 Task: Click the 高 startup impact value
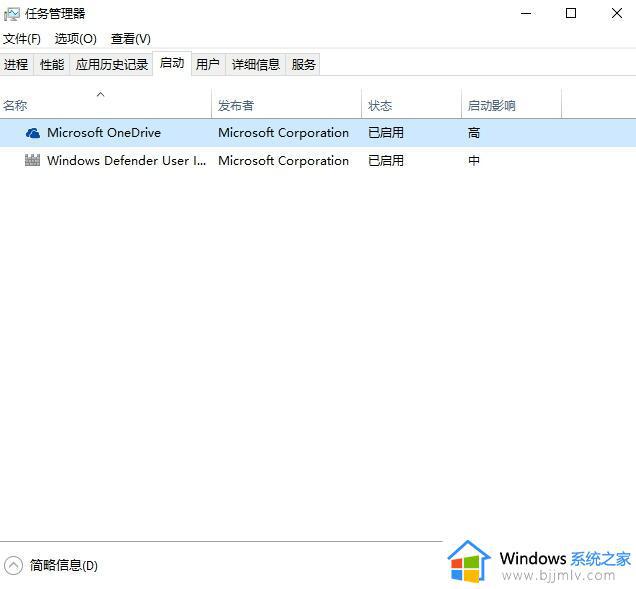click(474, 133)
